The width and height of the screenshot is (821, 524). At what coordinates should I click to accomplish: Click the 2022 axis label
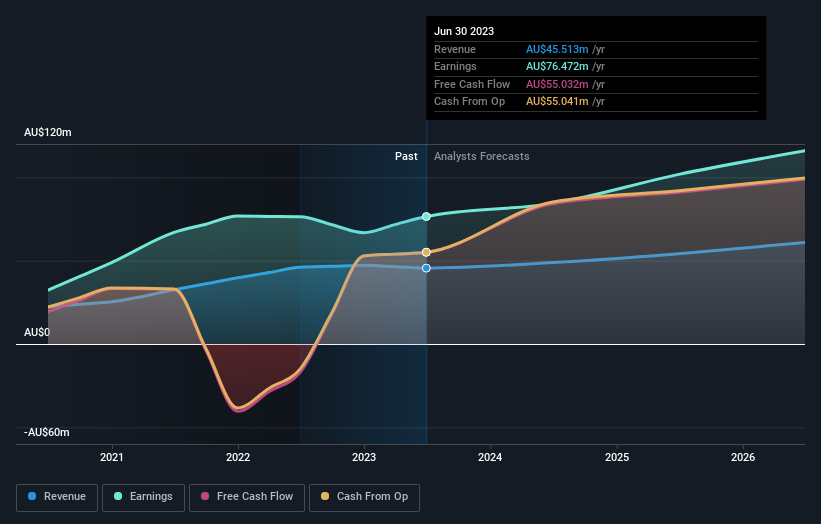click(x=238, y=457)
